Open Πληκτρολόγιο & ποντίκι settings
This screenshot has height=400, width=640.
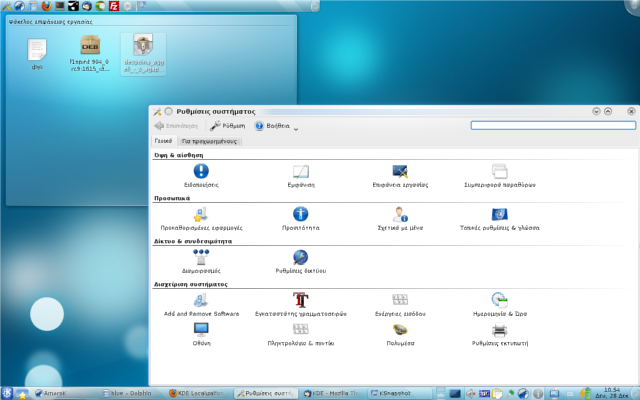point(301,334)
